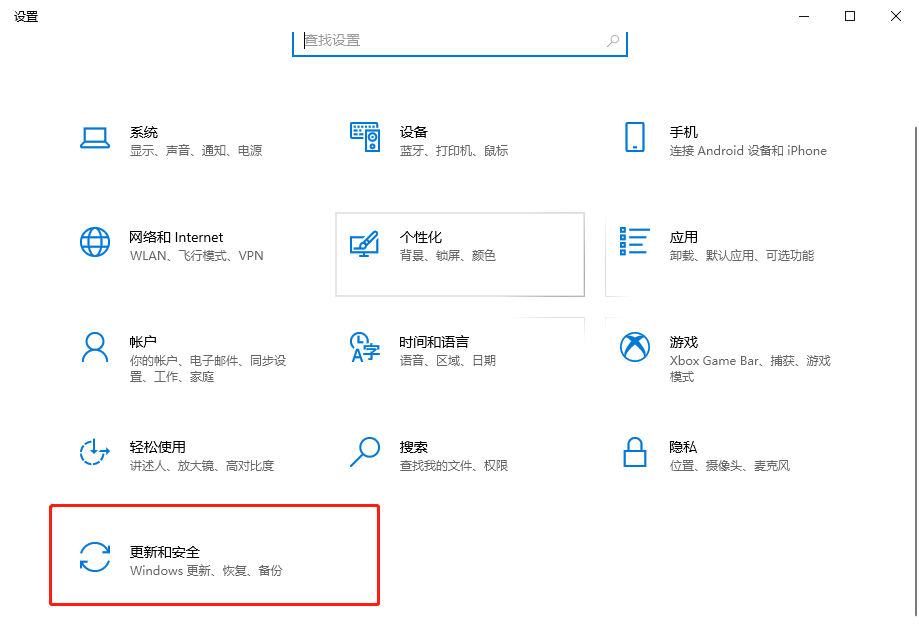The image size is (919, 632).
Task: Click inside the 查找设置 search box
Action: click(x=440, y=41)
